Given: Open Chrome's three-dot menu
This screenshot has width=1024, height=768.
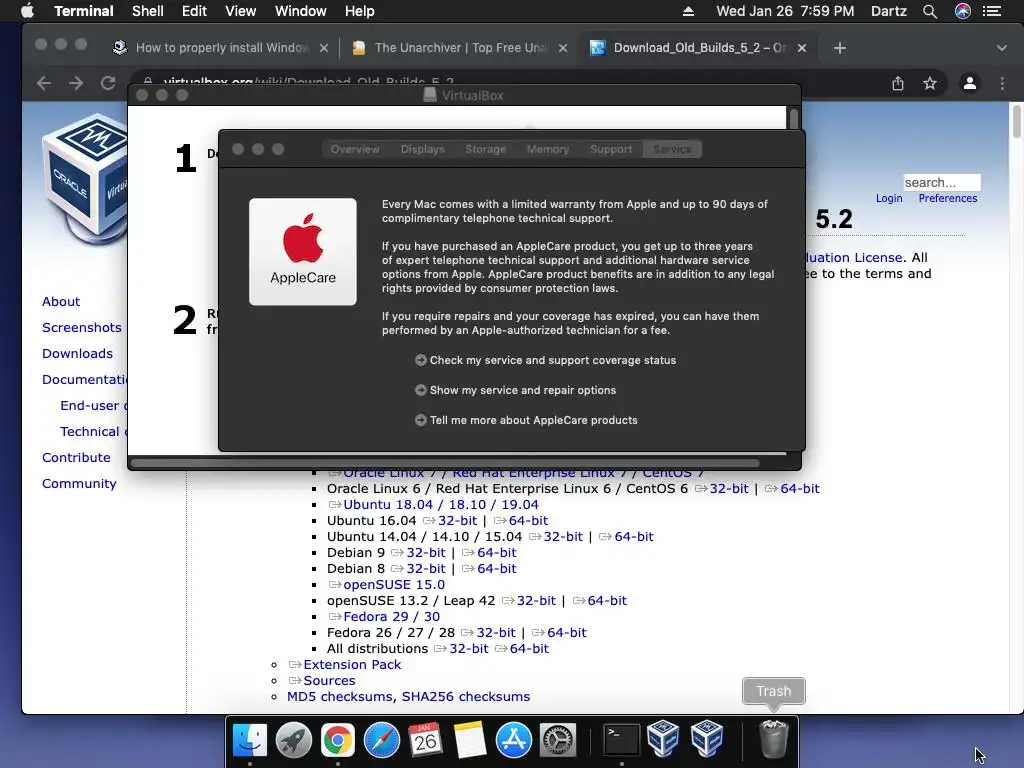Looking at the screenshot, I should 1002,83.
